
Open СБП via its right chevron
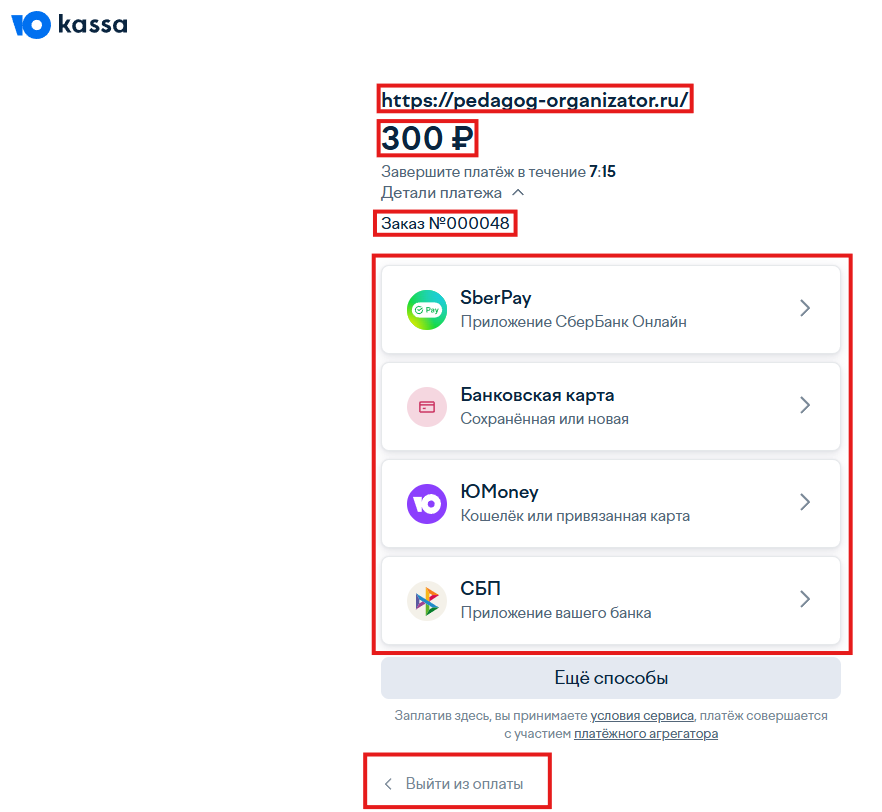click(x=805, y=598)
